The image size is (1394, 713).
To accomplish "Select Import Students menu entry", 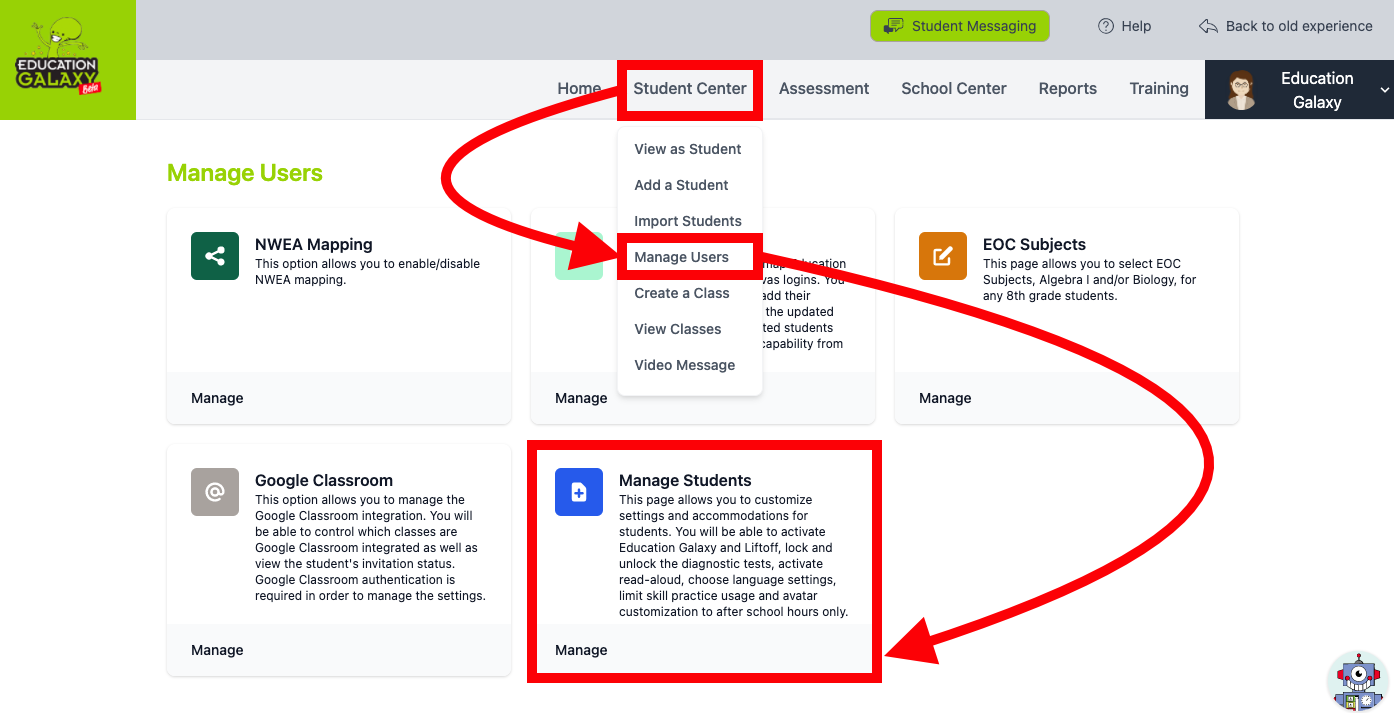I will (x=688, y=221).
